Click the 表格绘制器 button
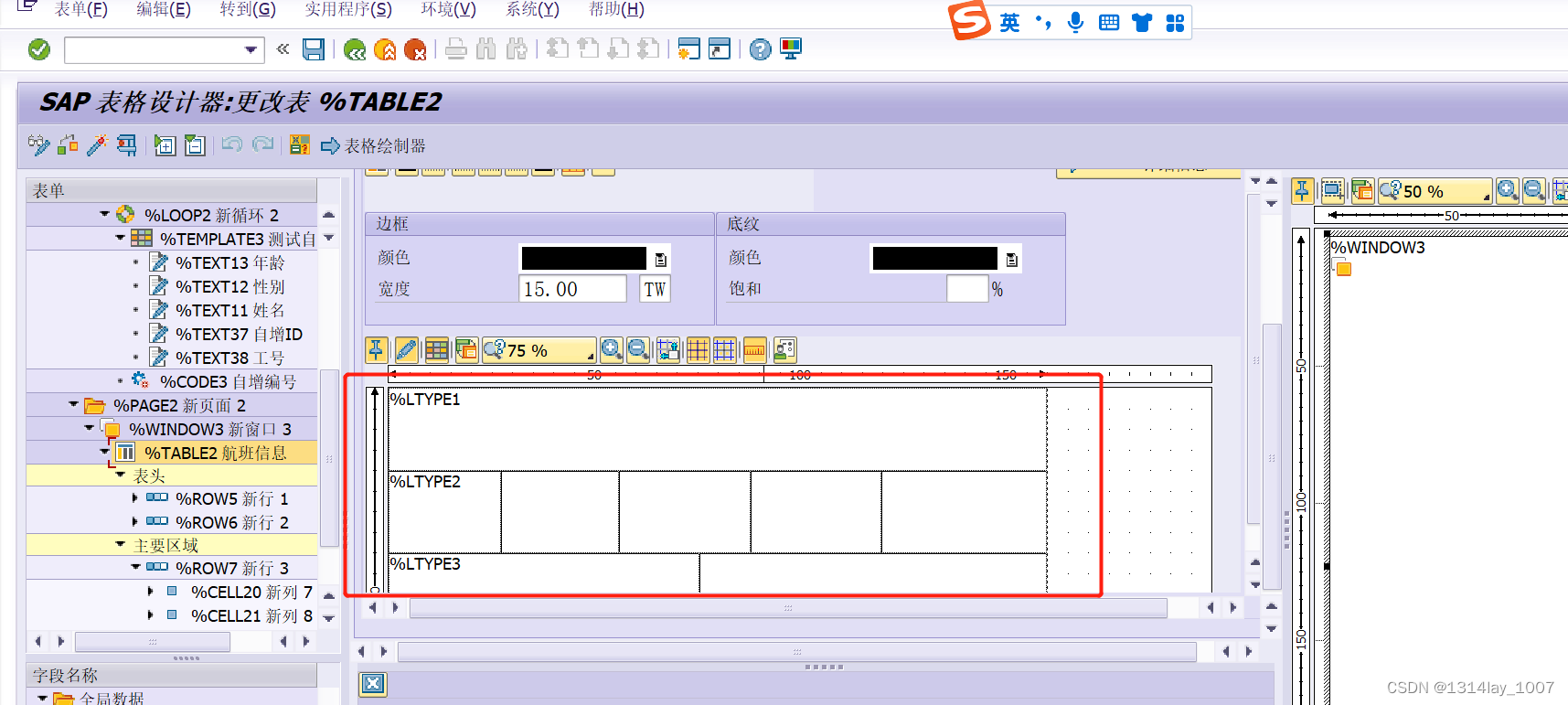The image size is (1568, 705). [x=373, y=145]
